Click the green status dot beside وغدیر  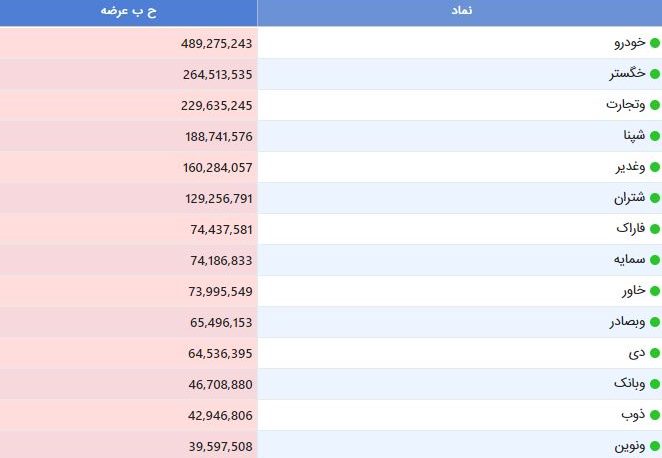click(x=654, y=167)
